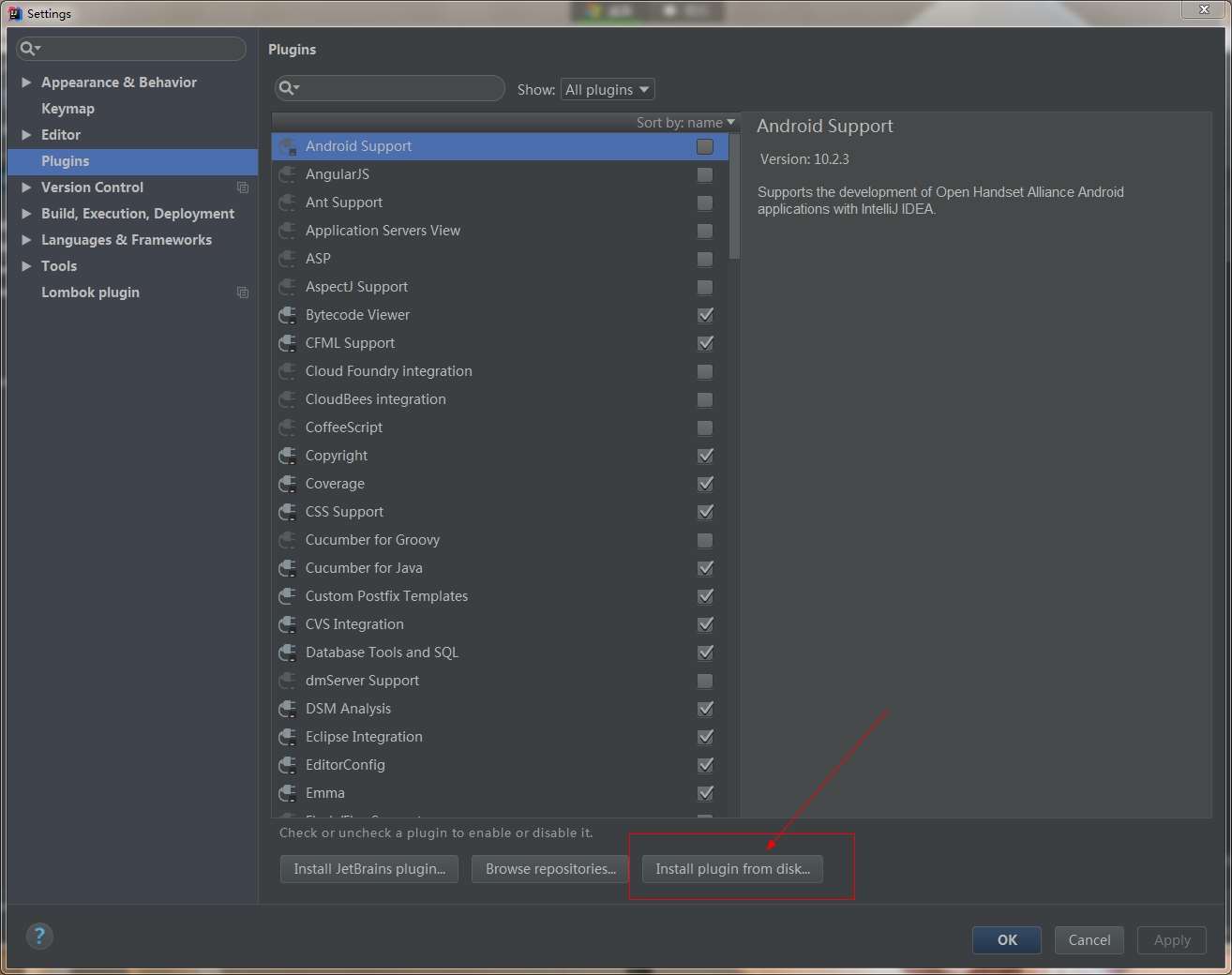Click the AngularJS plugin icon

coord(288,174)
